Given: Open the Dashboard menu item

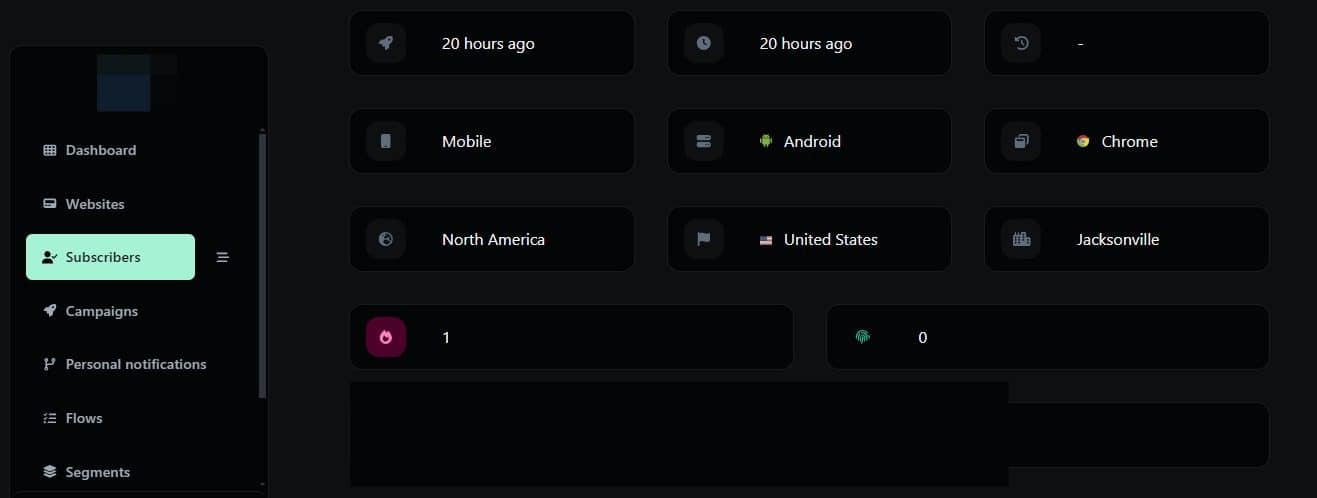Looking at the screenshot, I should (100, 150).
